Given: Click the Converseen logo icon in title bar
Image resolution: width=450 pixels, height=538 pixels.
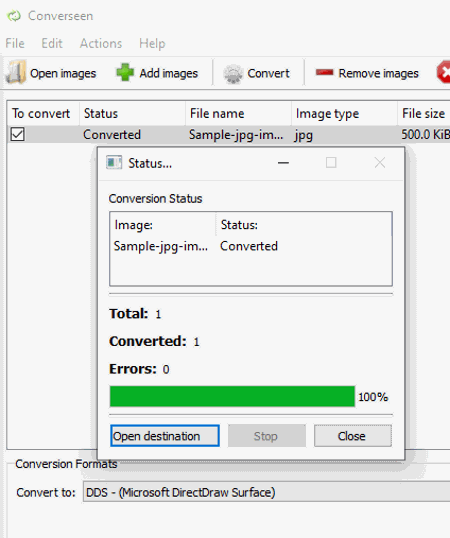Looking at the screenshot, I should click(14, 16).
